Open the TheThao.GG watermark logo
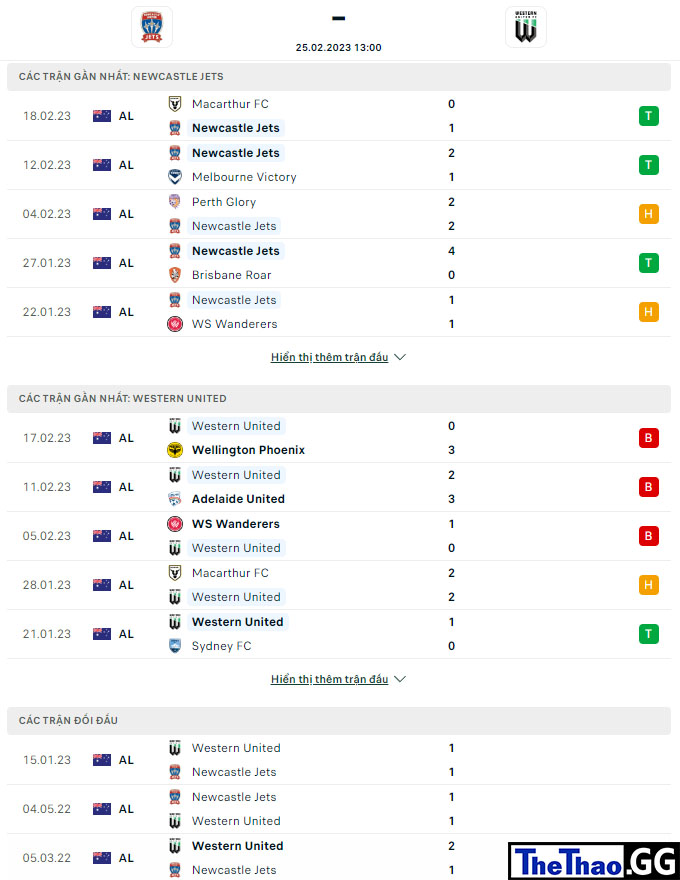680x880 pixels. 594,861
